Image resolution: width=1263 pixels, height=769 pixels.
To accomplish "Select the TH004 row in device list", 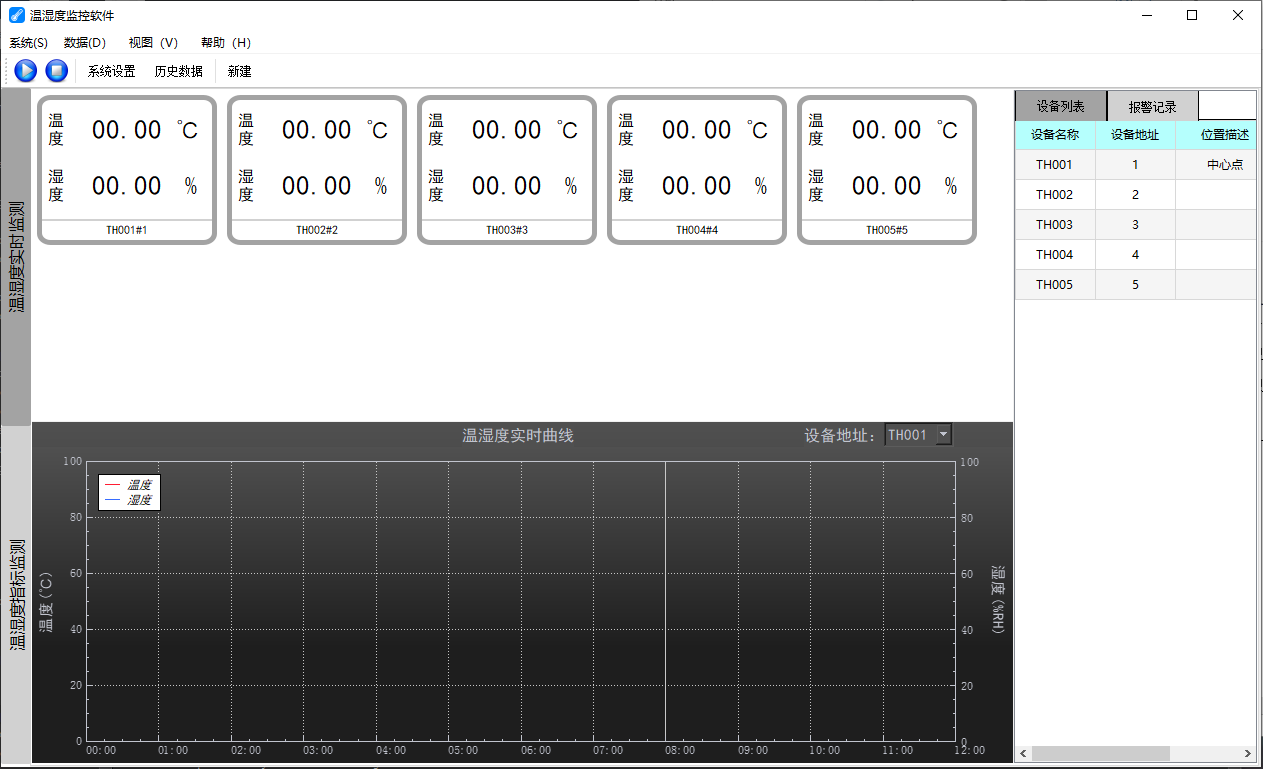I will (1135, 255).
